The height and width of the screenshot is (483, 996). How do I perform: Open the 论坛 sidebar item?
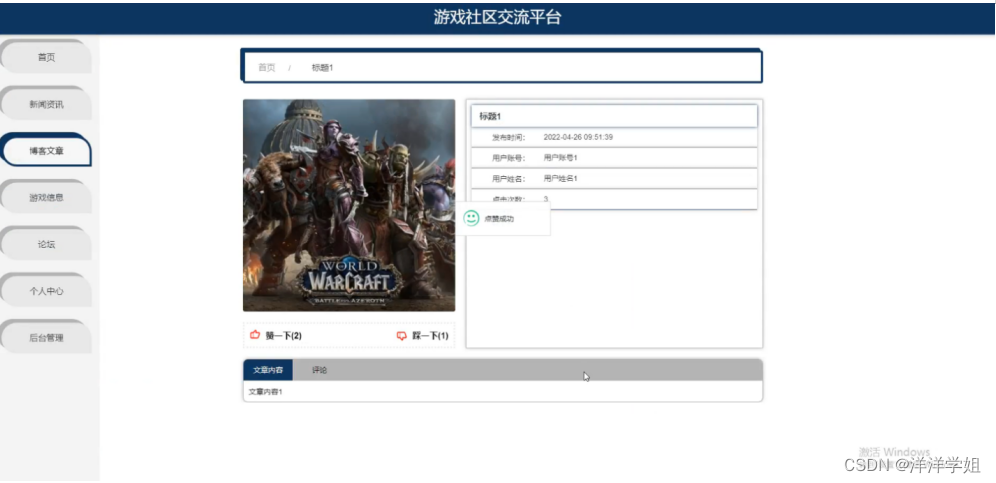(46, 244)
